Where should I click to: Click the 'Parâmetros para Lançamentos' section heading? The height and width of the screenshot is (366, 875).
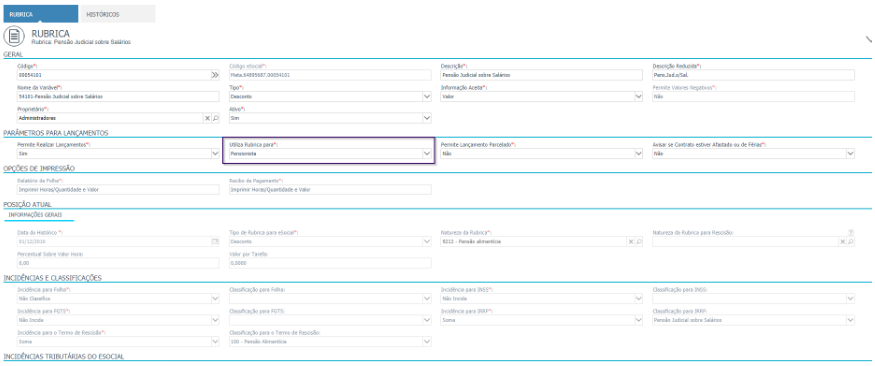tap(56, 133)
